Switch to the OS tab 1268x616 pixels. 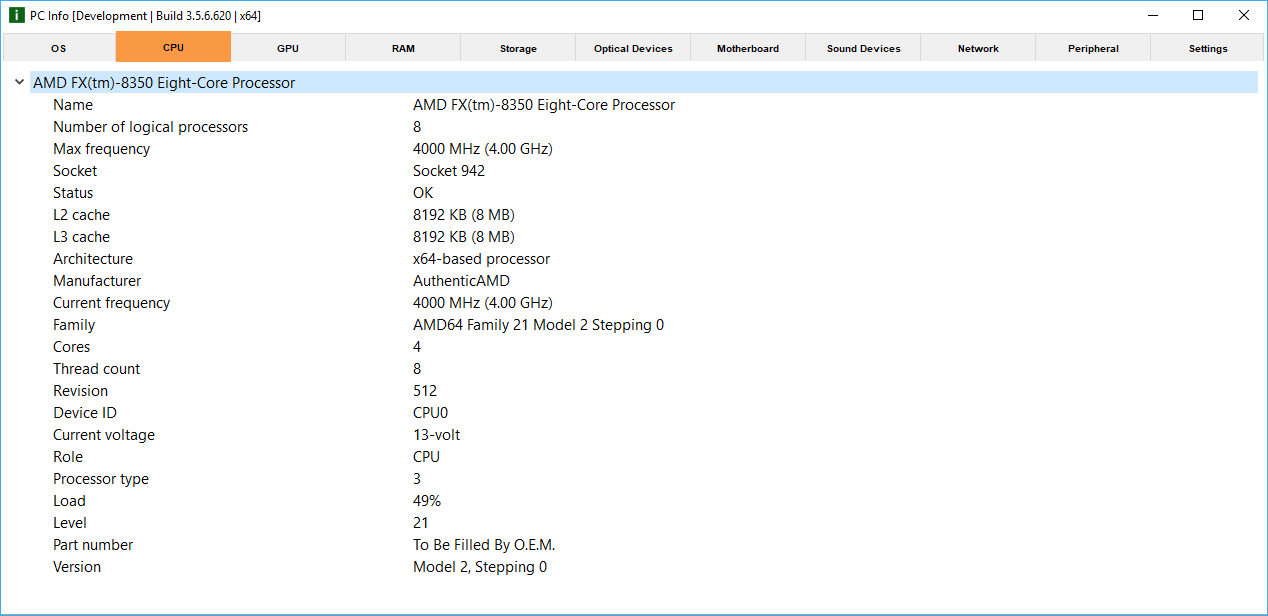point(59,48)
